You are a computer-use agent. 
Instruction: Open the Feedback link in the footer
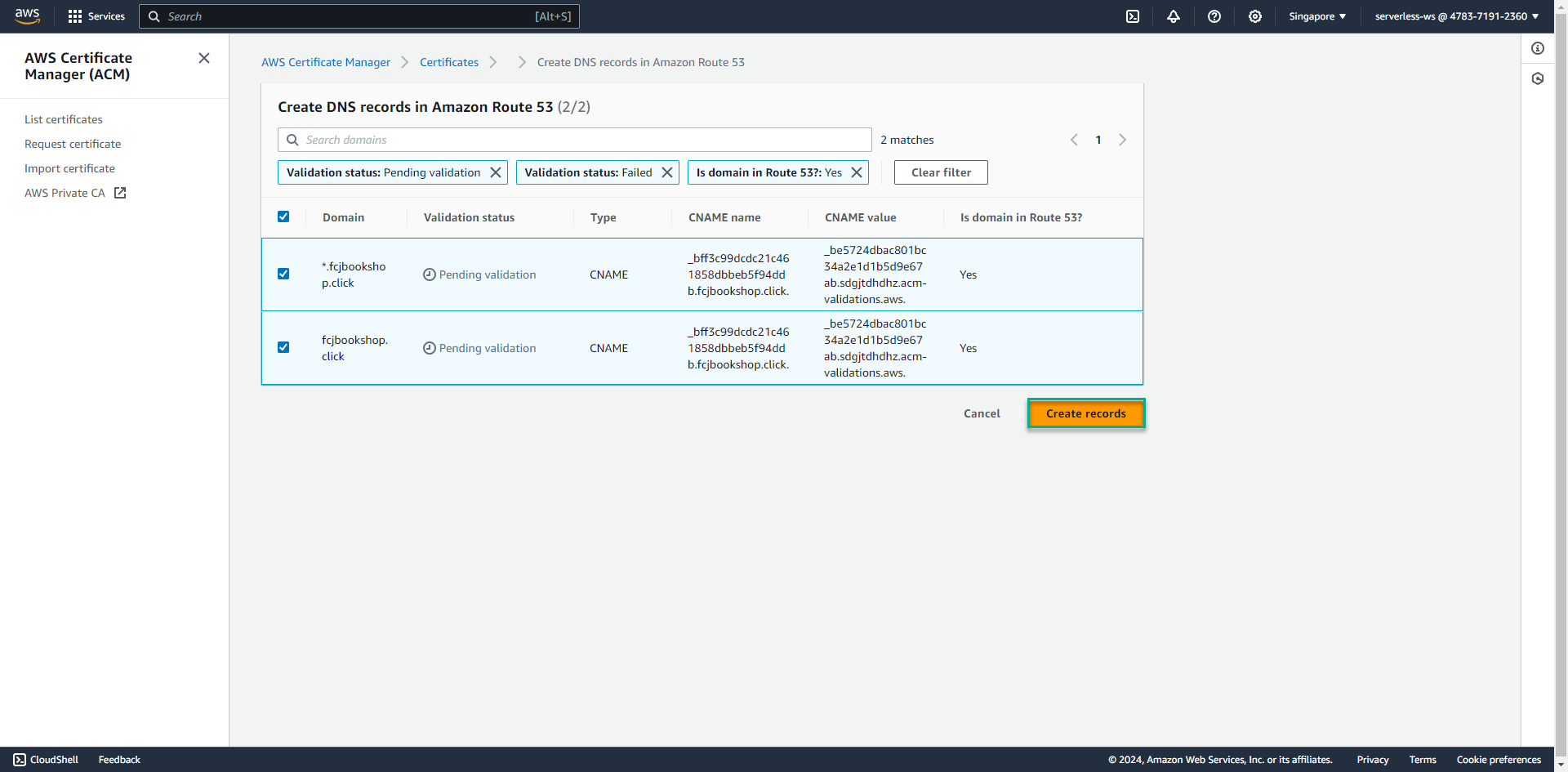click(x=119, y=760)
